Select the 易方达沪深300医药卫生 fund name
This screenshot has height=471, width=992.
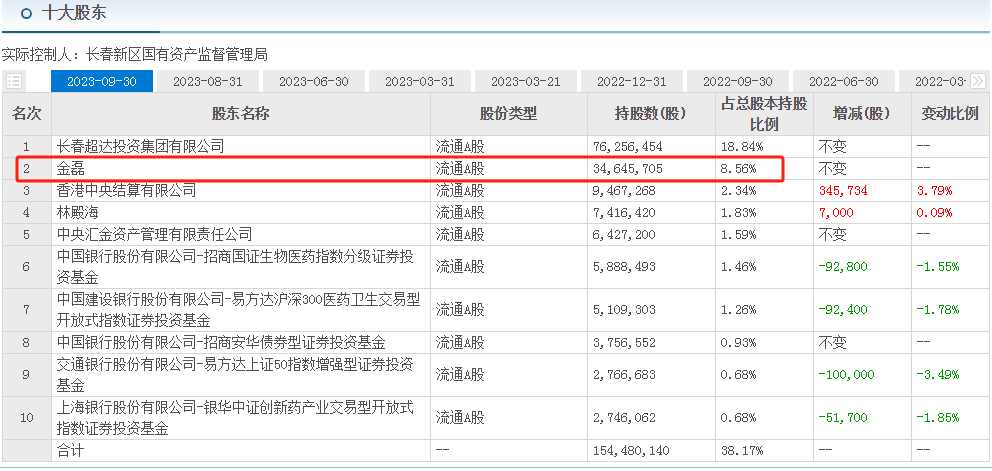click(239, 310)
